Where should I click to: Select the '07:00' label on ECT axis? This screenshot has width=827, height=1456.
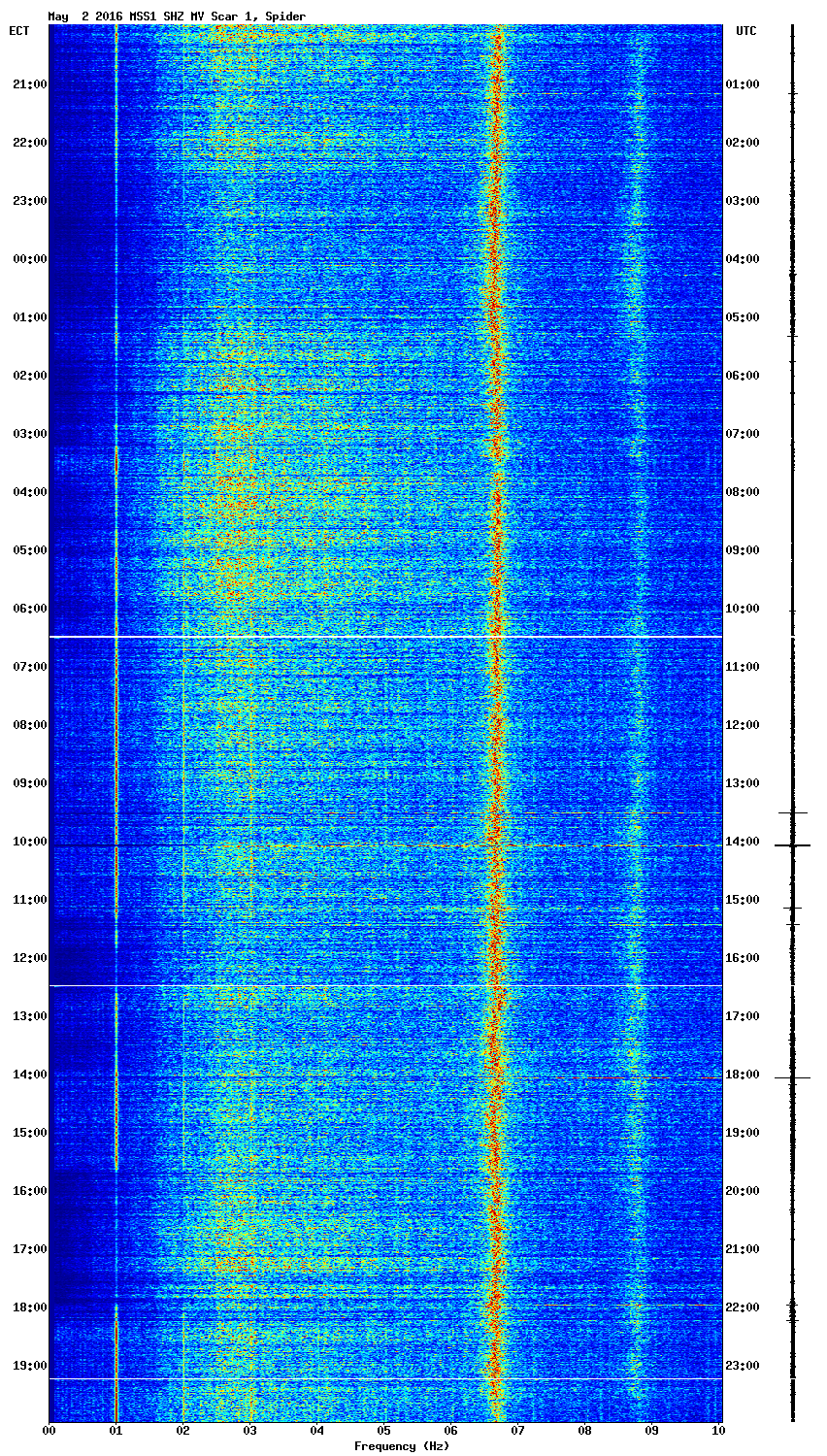pos(29,667)
